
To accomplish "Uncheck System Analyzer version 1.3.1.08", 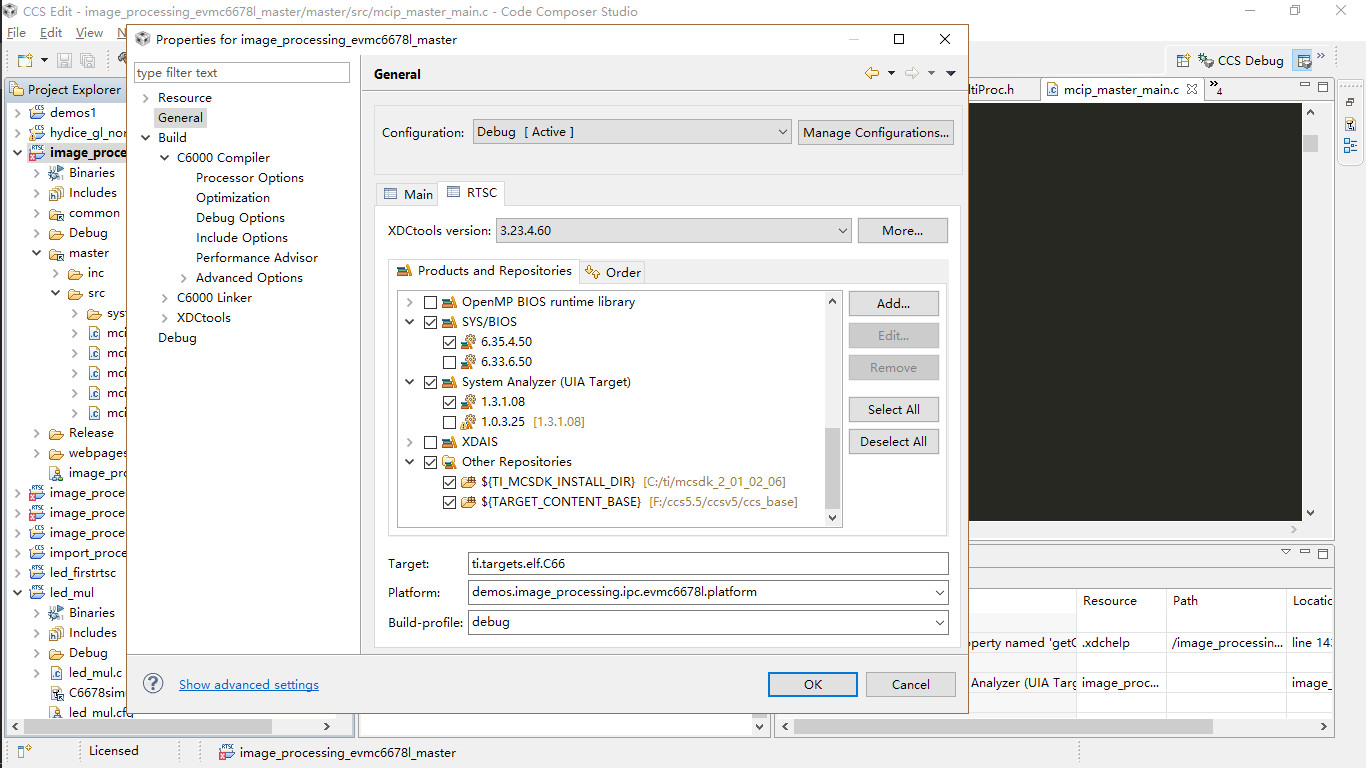I will tap(449, 402).
